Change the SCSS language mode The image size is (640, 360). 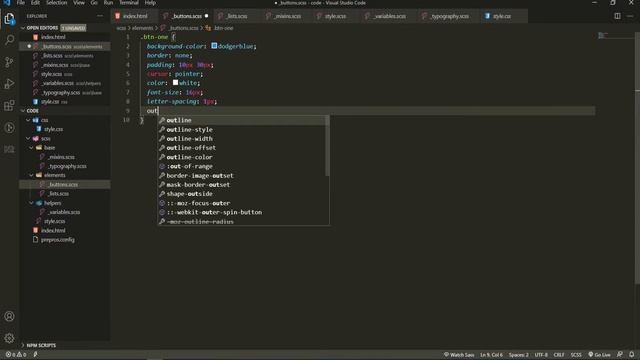click(x=576, y=355)
